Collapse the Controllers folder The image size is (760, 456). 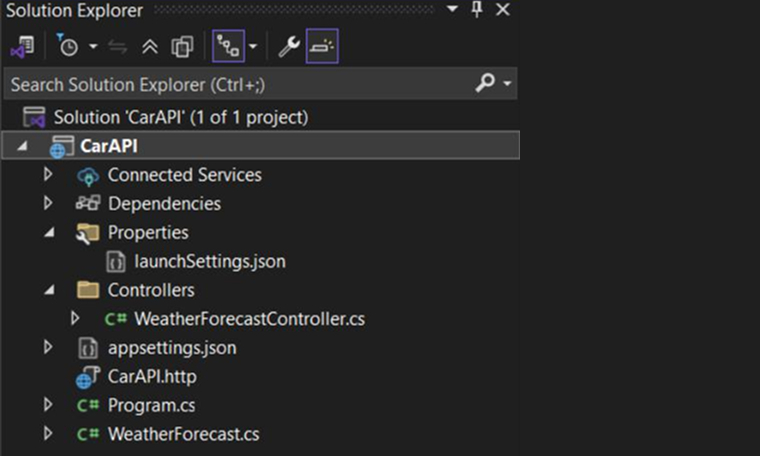(x=49, y=290)
